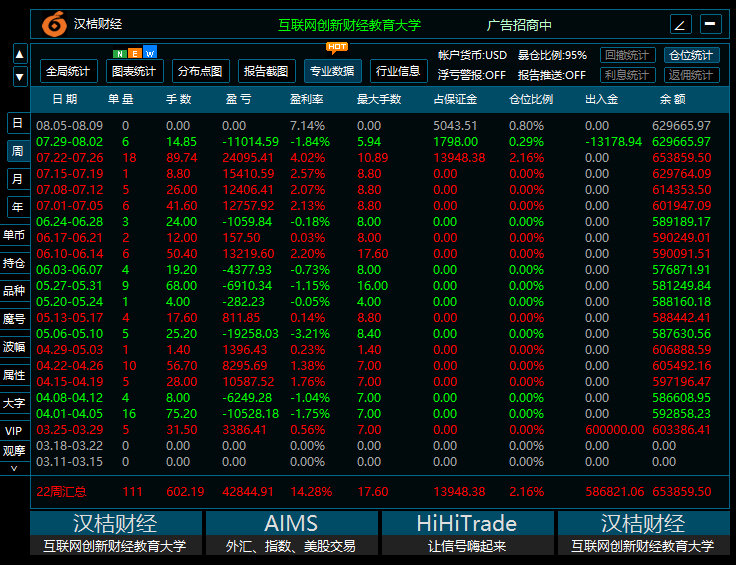Viewport: 736px width, 565px height.
Task: Select the 07.22-07.26 week row date
Action: (69, 158)
